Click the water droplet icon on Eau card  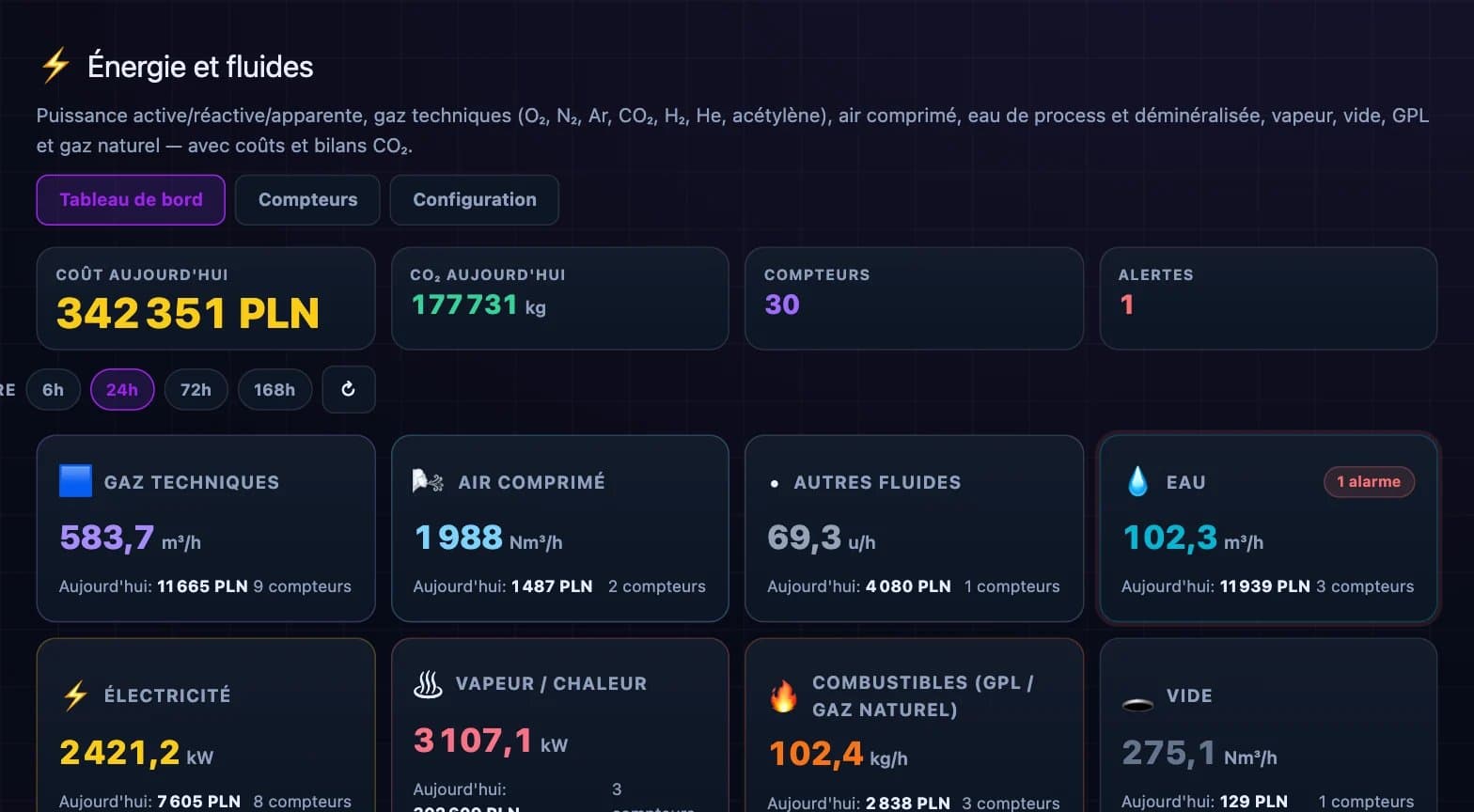(x=1137, y=481)
